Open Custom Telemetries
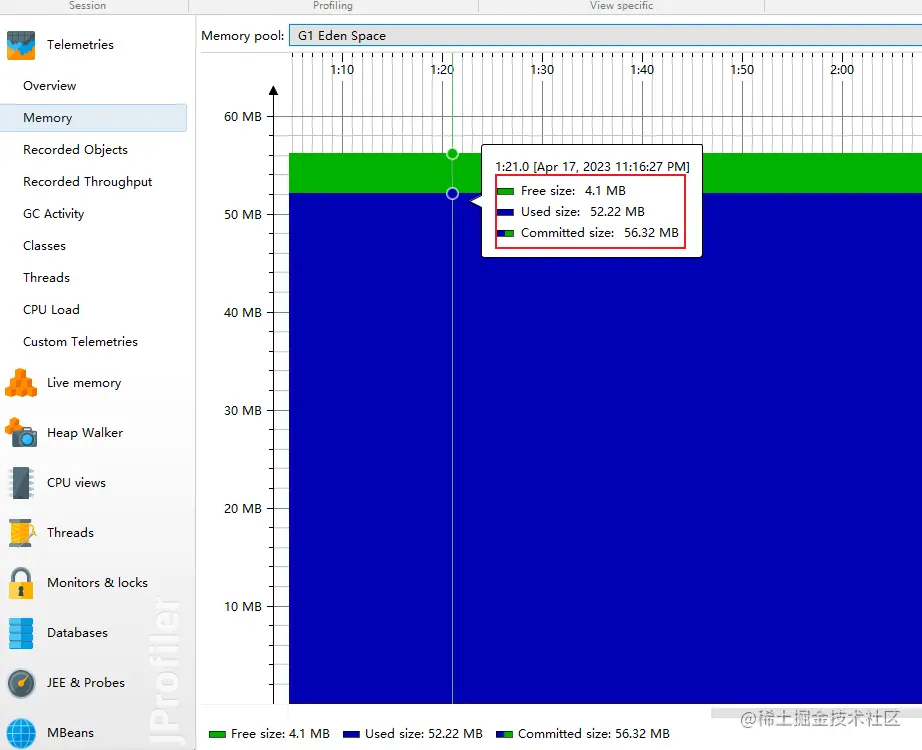 tap(80, 341)
